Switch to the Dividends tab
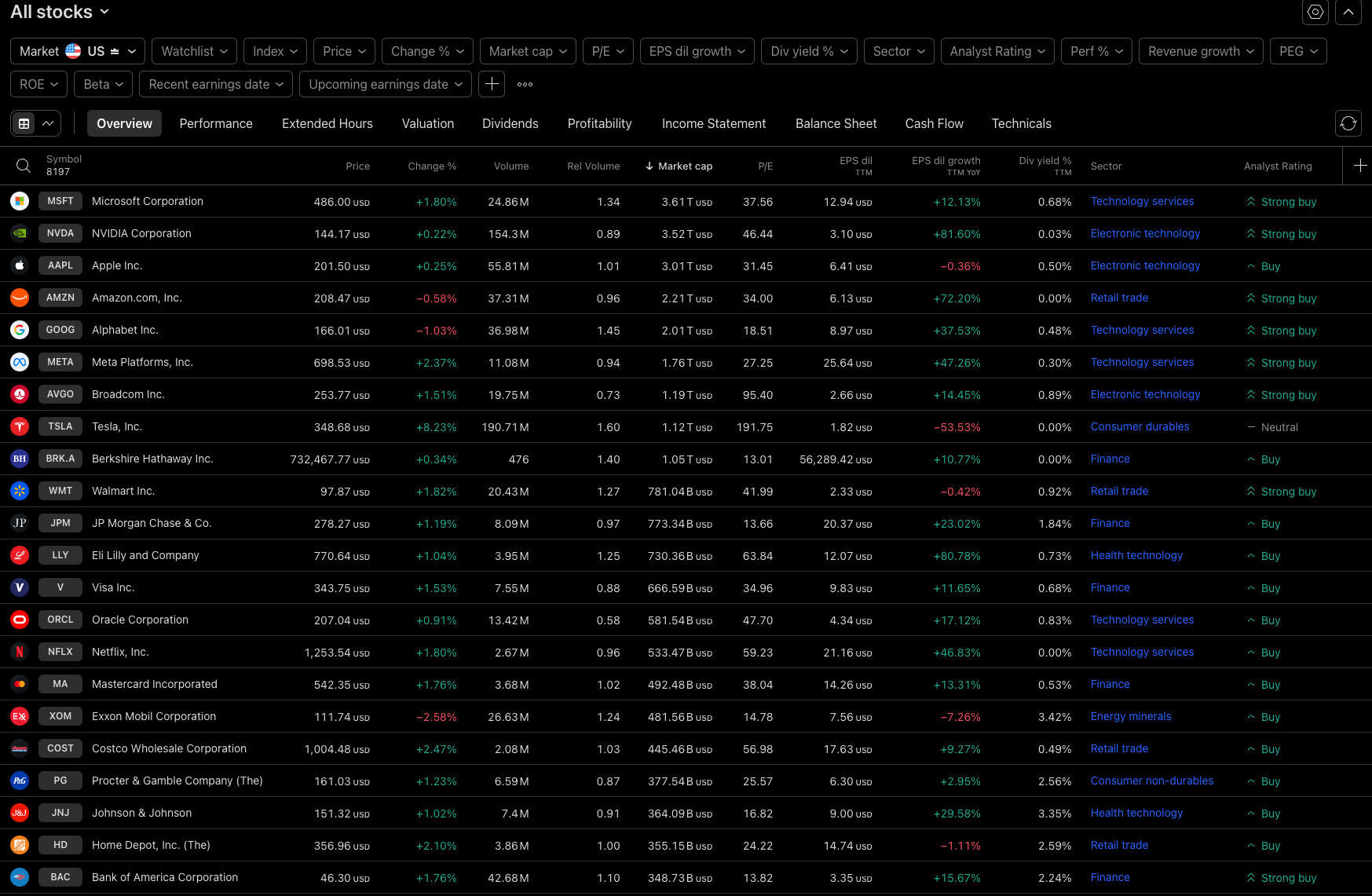 click(510, 123)
